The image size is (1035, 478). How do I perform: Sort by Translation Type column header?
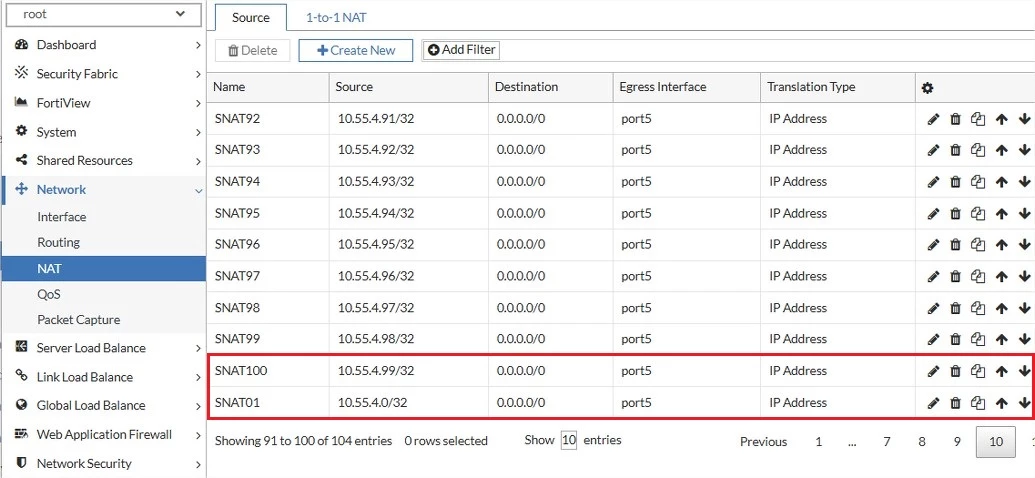click(x=837, y=87)
